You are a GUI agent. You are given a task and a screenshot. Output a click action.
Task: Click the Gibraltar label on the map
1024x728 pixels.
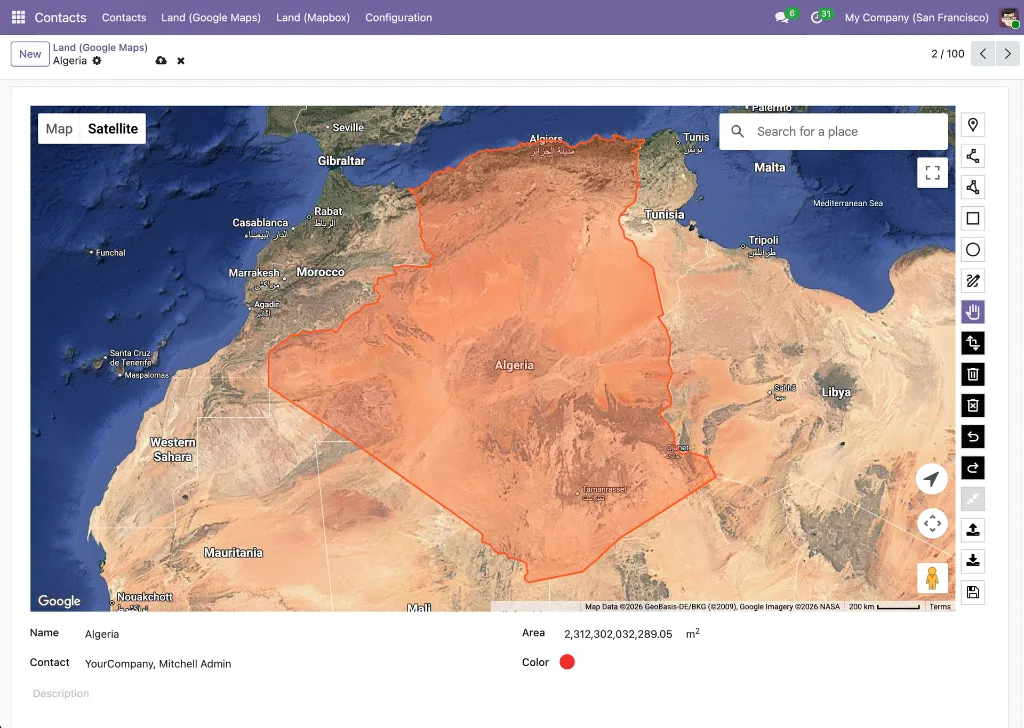tap(342, 161)
